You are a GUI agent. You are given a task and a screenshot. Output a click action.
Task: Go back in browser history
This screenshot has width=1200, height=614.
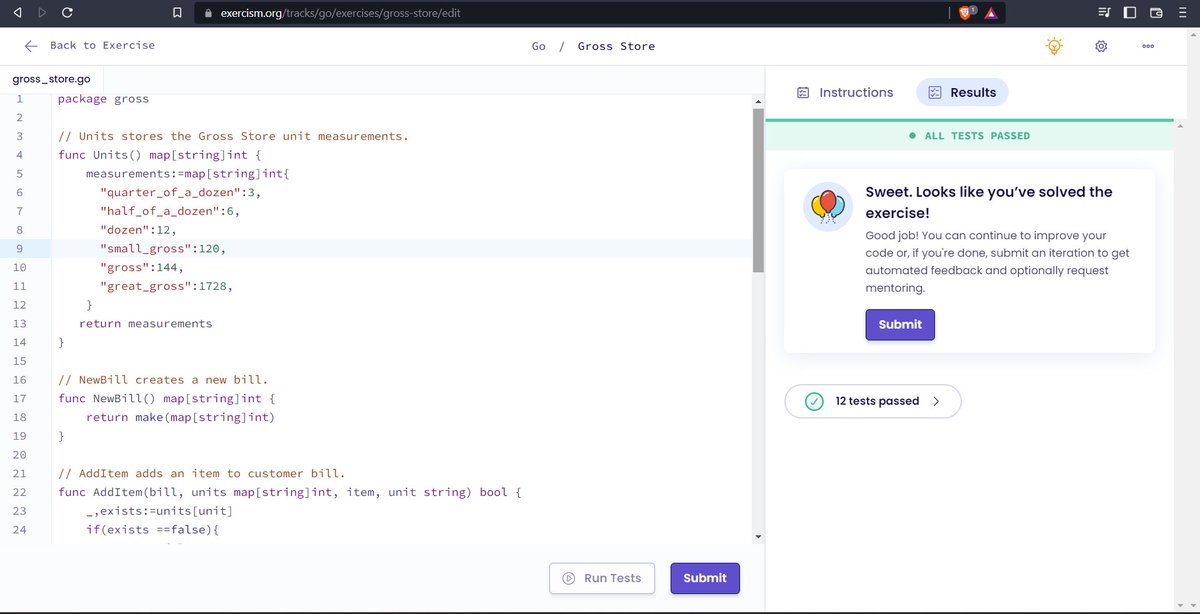[x=17, y=13]
